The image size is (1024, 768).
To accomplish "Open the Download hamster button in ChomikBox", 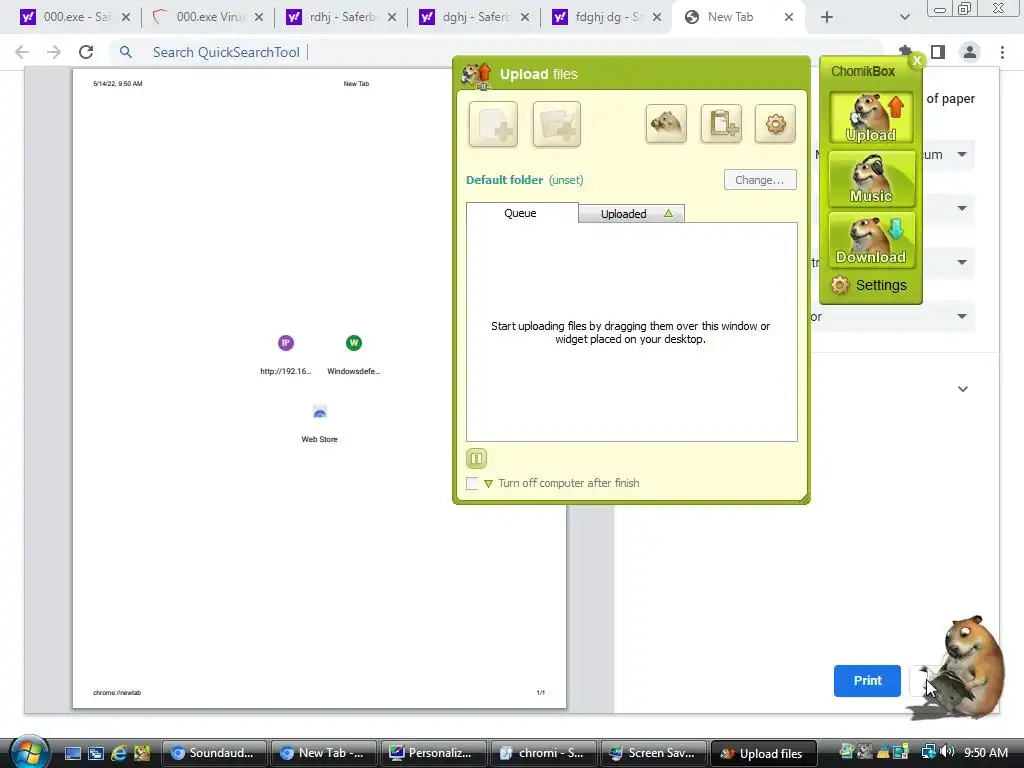I will click(x=871, y=240).
